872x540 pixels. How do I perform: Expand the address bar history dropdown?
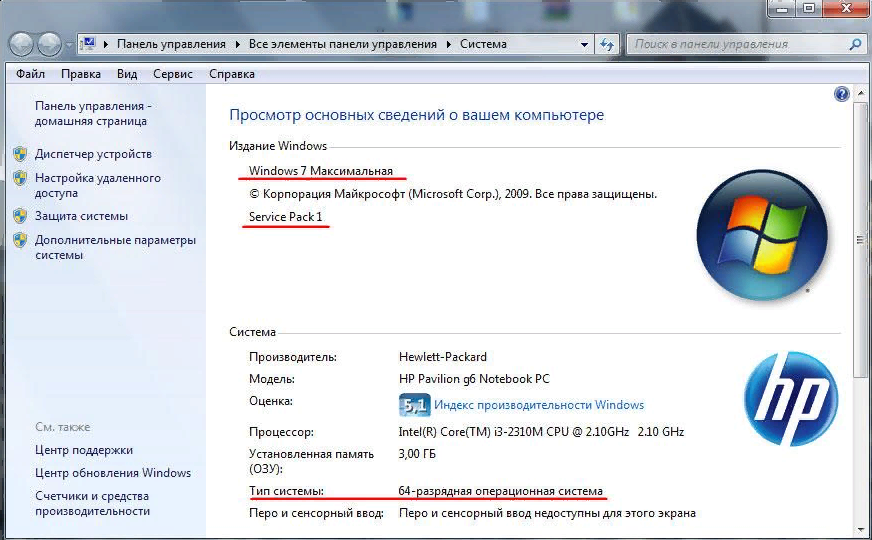[x=583, y=45]
